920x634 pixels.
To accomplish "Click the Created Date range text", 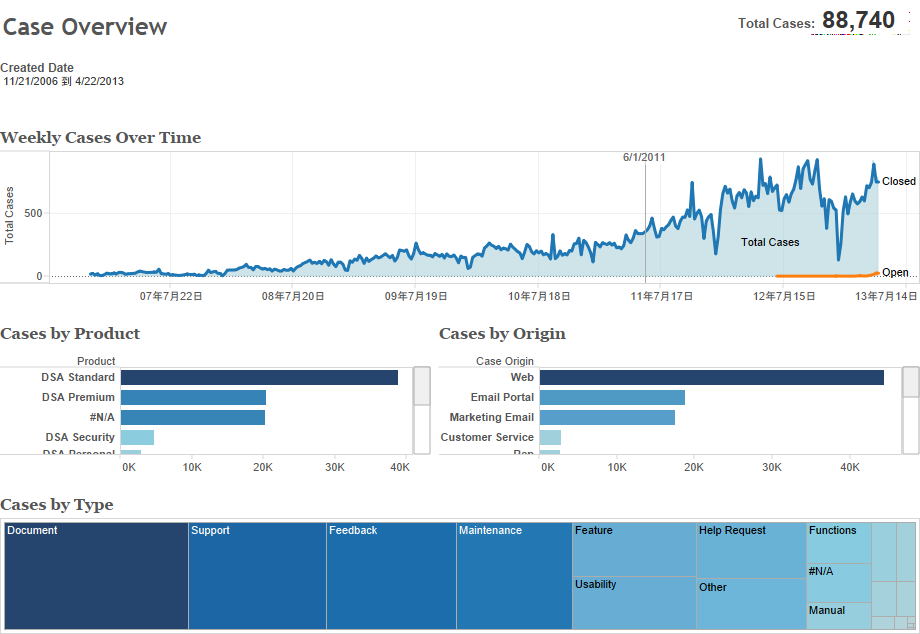I will pyautogui.click(x=64, y=81).
